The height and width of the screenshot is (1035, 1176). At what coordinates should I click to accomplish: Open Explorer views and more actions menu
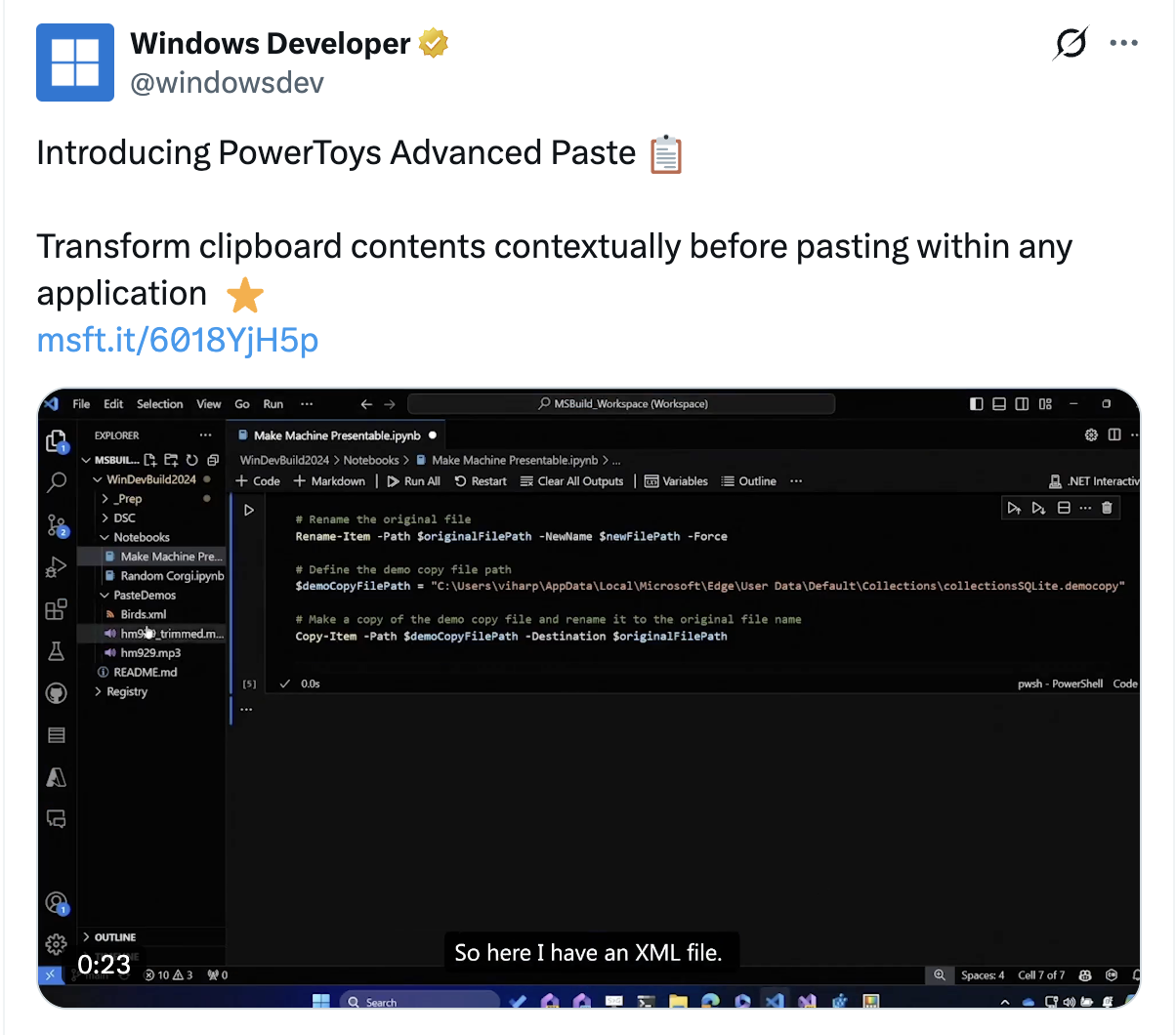(x=205, y=435)
